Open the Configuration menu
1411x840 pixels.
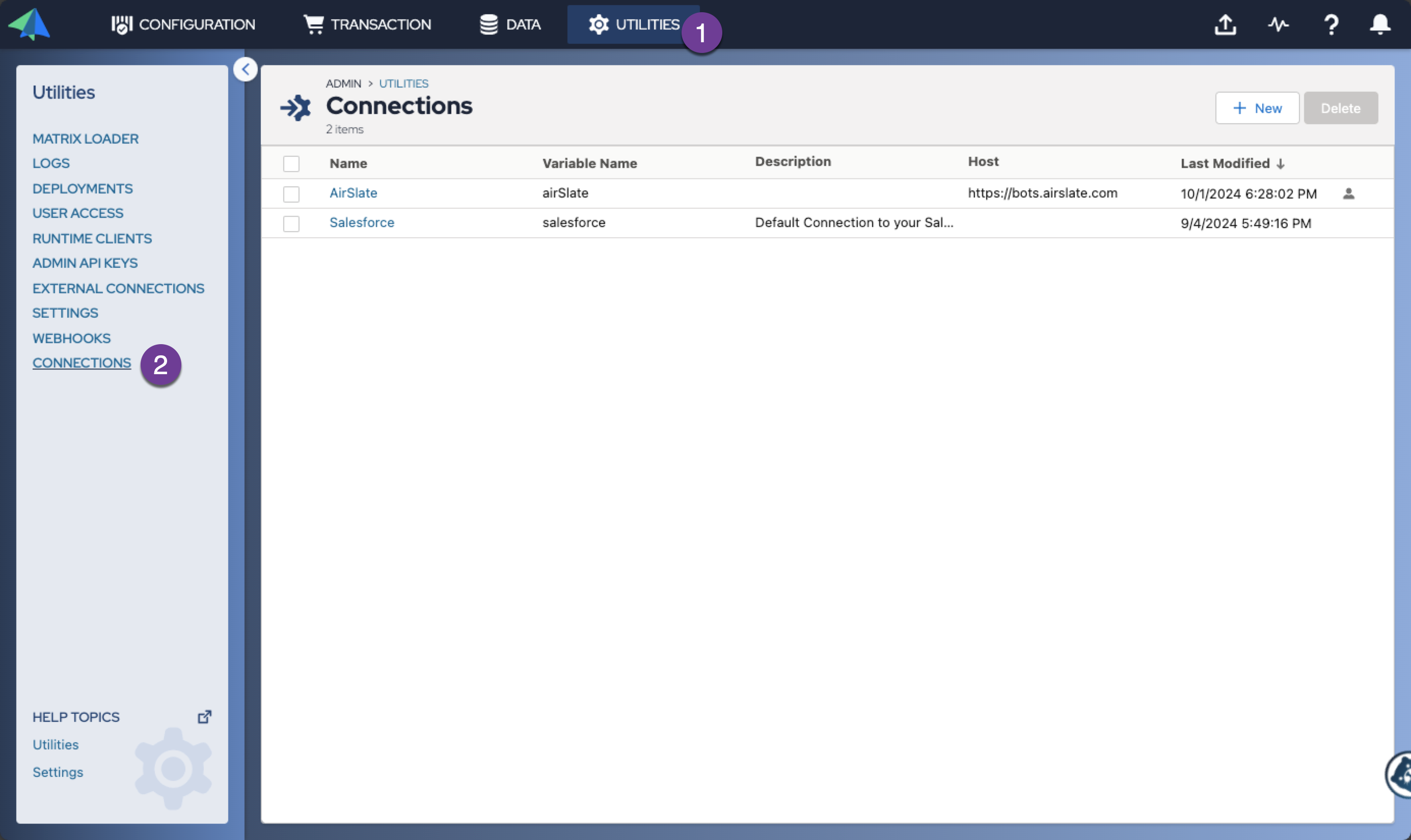tap(183, 24)
